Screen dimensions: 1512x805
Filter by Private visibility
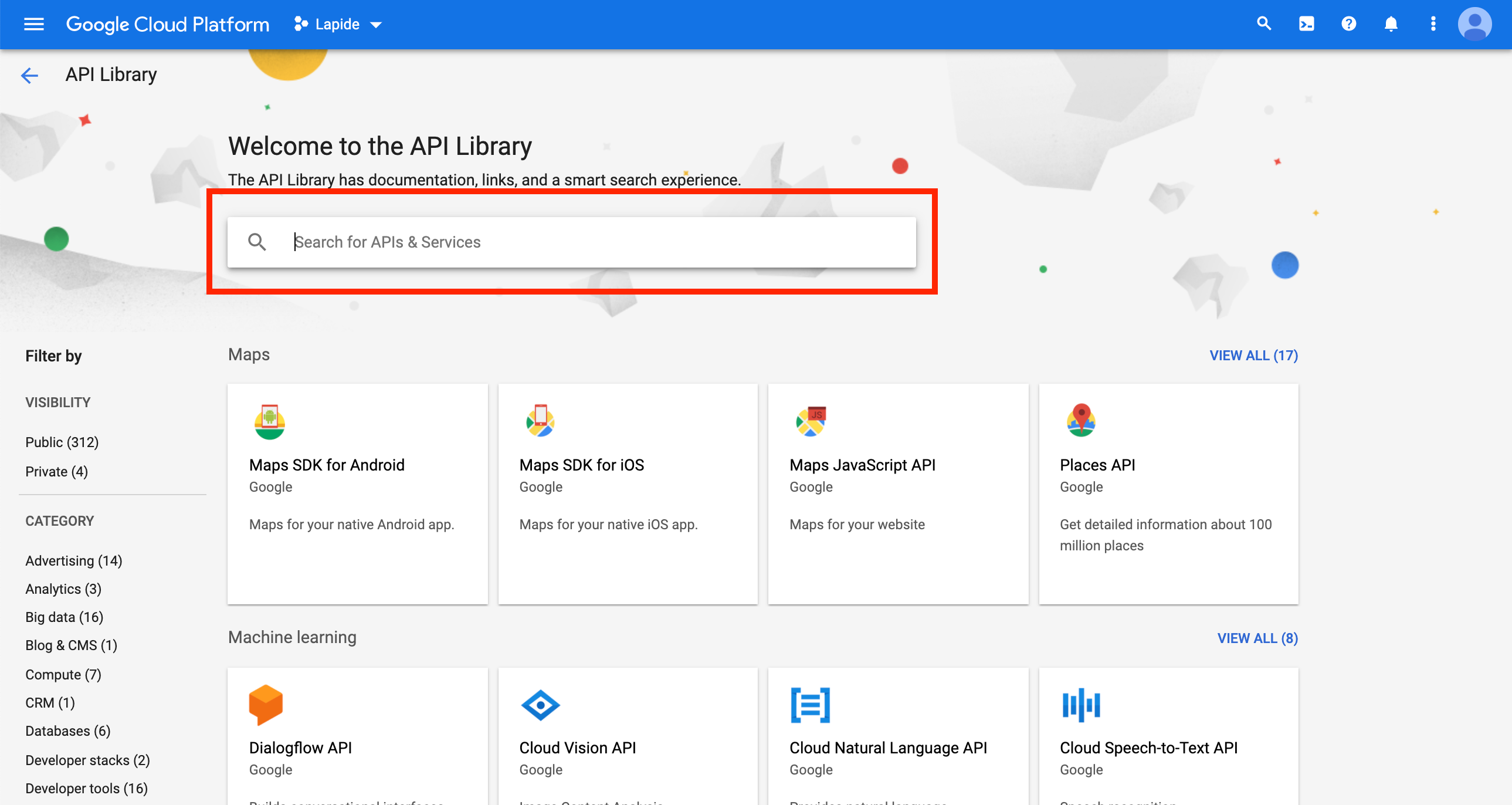click(56, 472)
